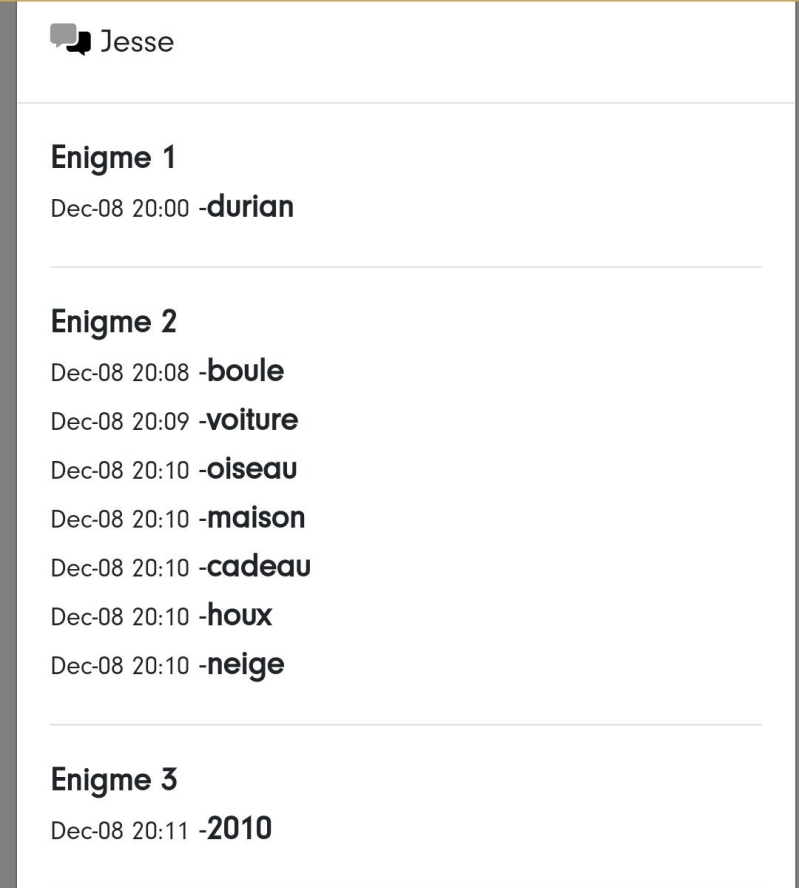Click the houx answer entry

click(239, 616)
